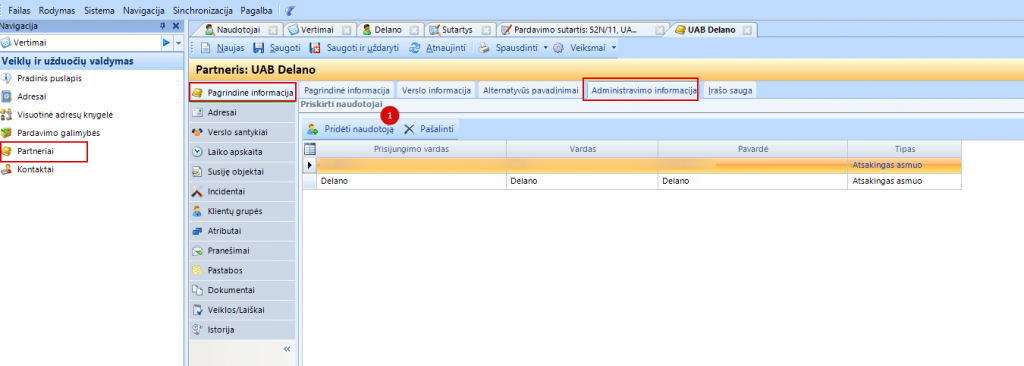Click the Pašalinti button
Viewport: 1024px width, 366px height.
click(x=428, y=129)
